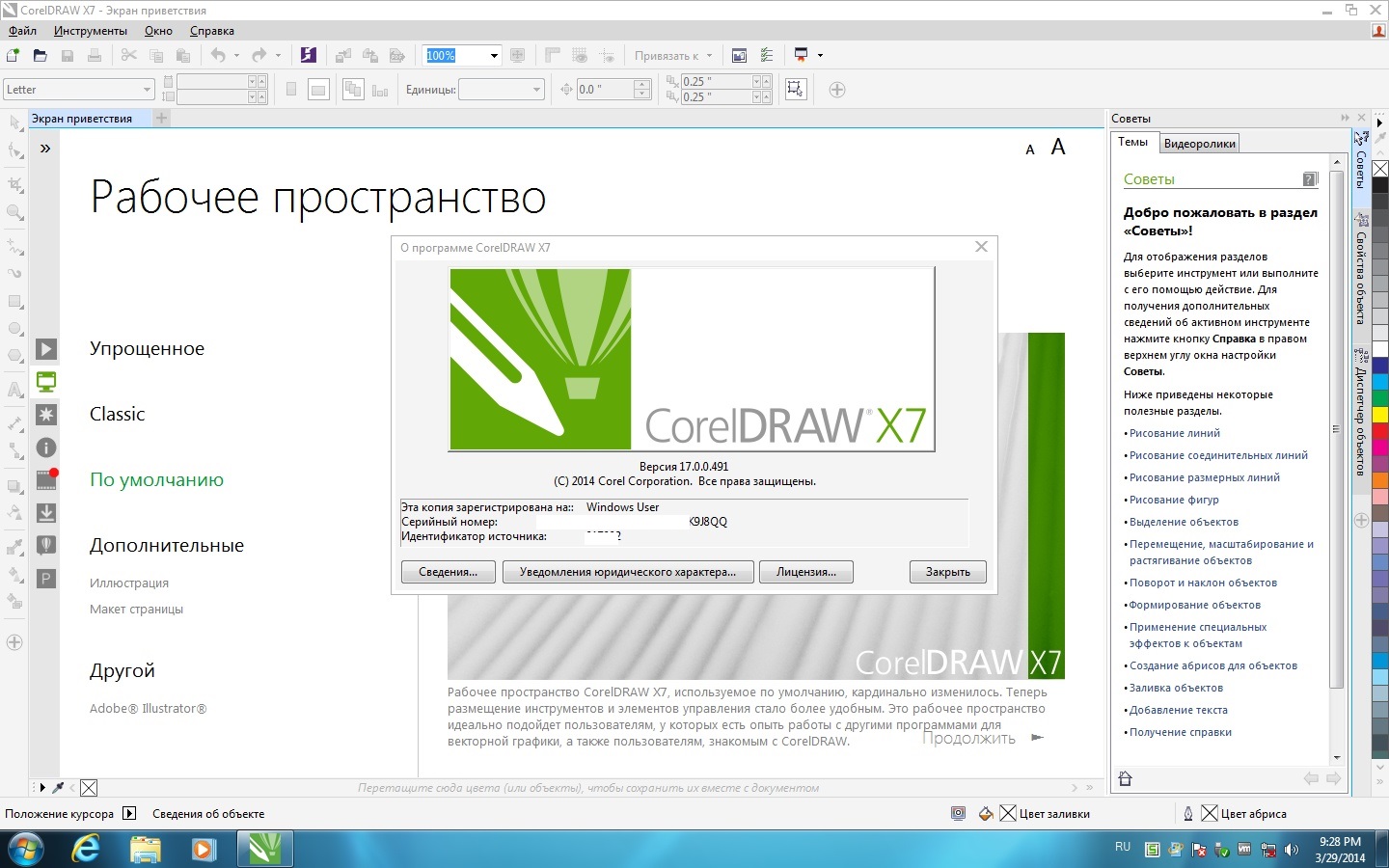
Task: Open the Заливка объектов link
Action: [1176, 688]
